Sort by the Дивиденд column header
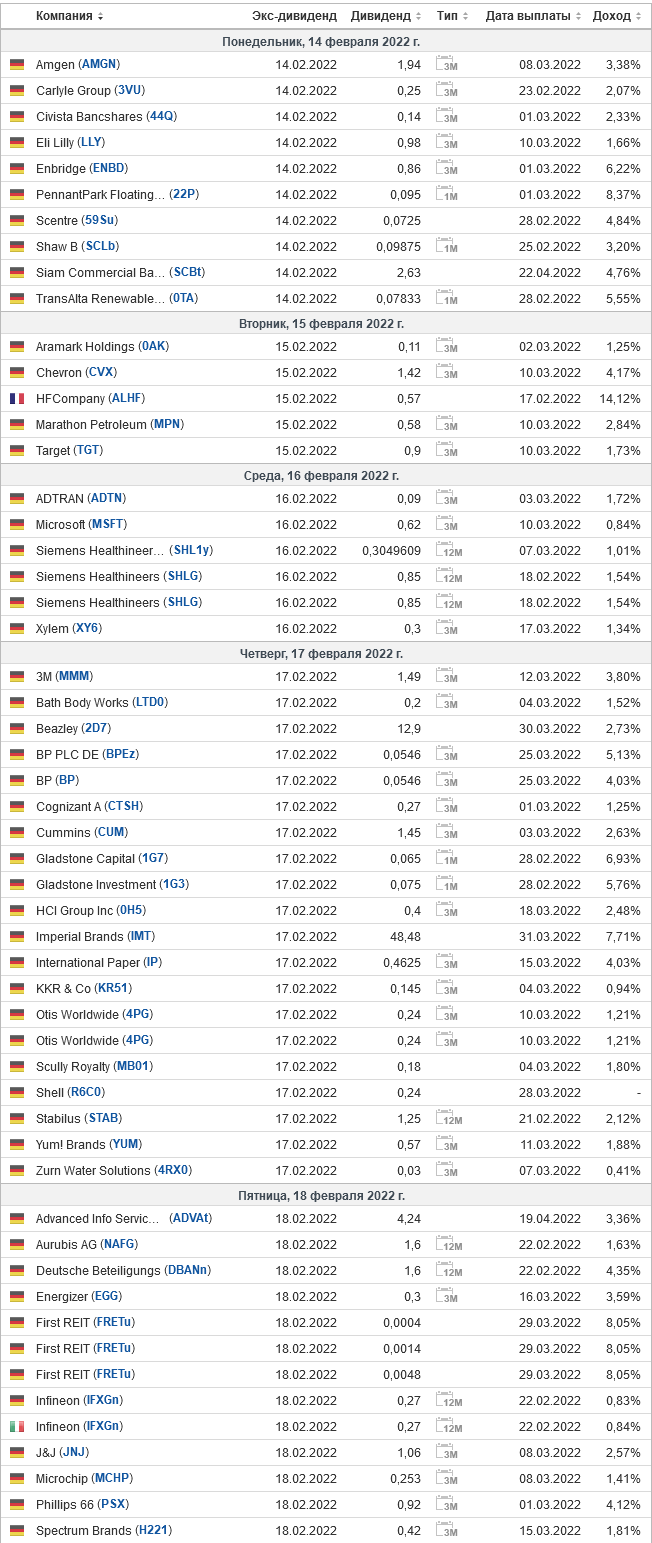The height and width of the screenshot is (1543, 652). coord(386,16)
